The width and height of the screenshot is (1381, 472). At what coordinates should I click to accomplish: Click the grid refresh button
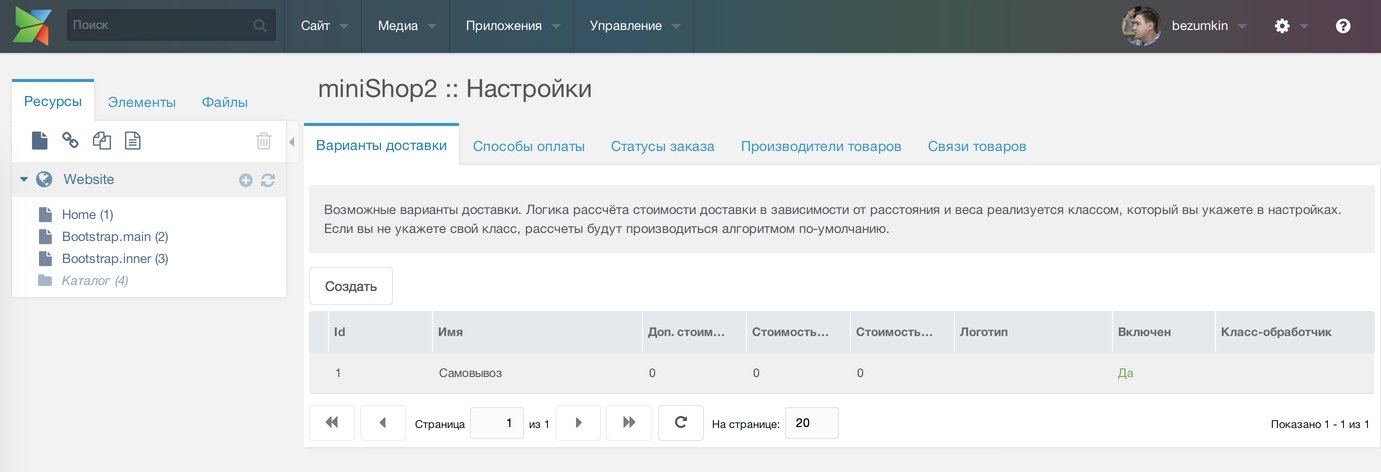681,423
